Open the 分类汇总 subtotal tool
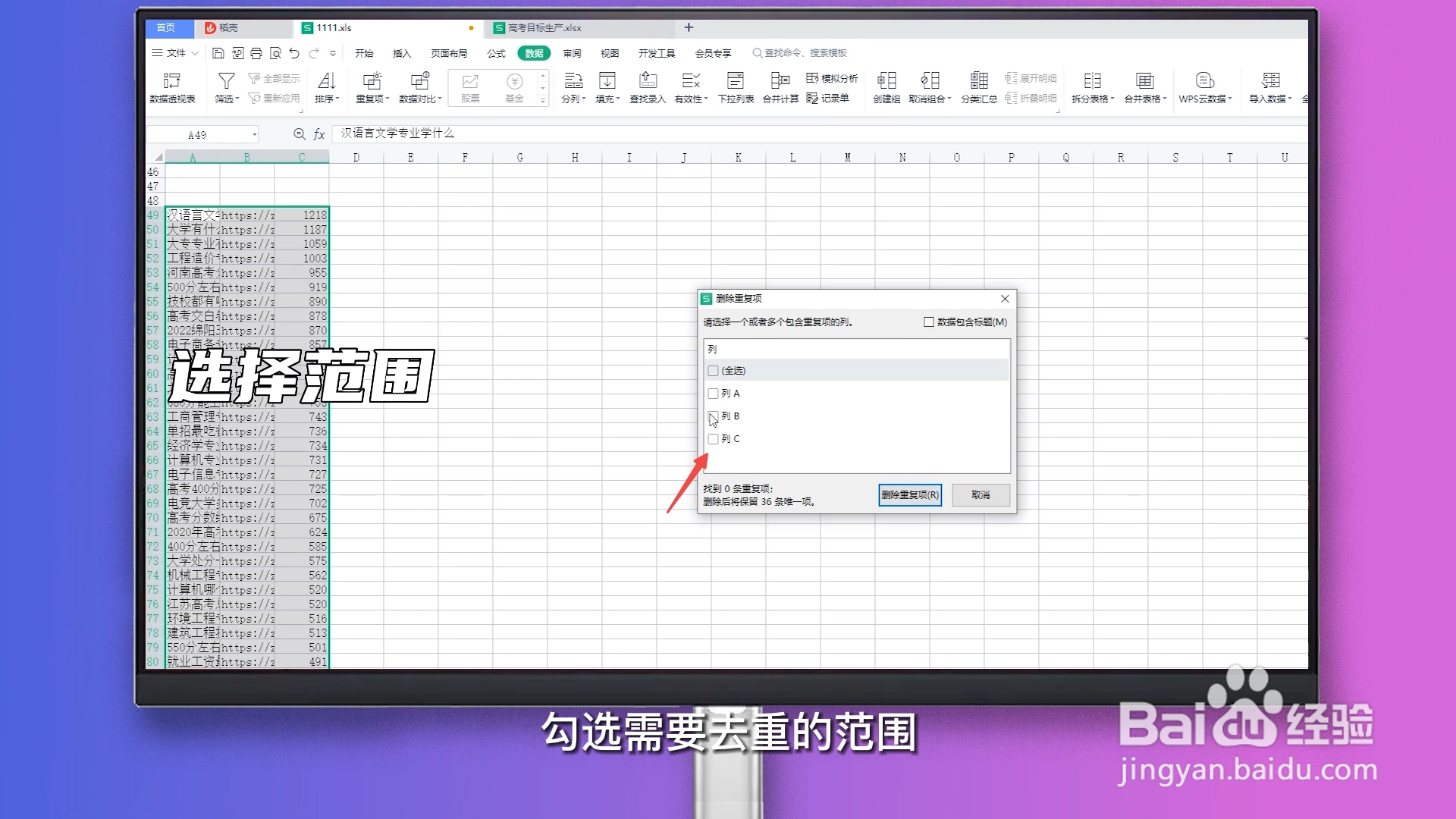Image resolution: width=1456 pixels, height=819 pixels. coord(978,86)
